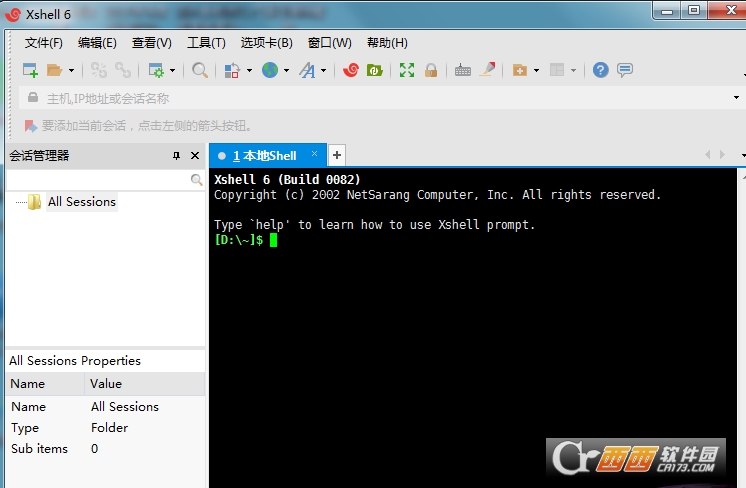Expand the Properties icon dropdown arrow
Image resolution: width=746 pixels, height=488 pixels.
172,70
